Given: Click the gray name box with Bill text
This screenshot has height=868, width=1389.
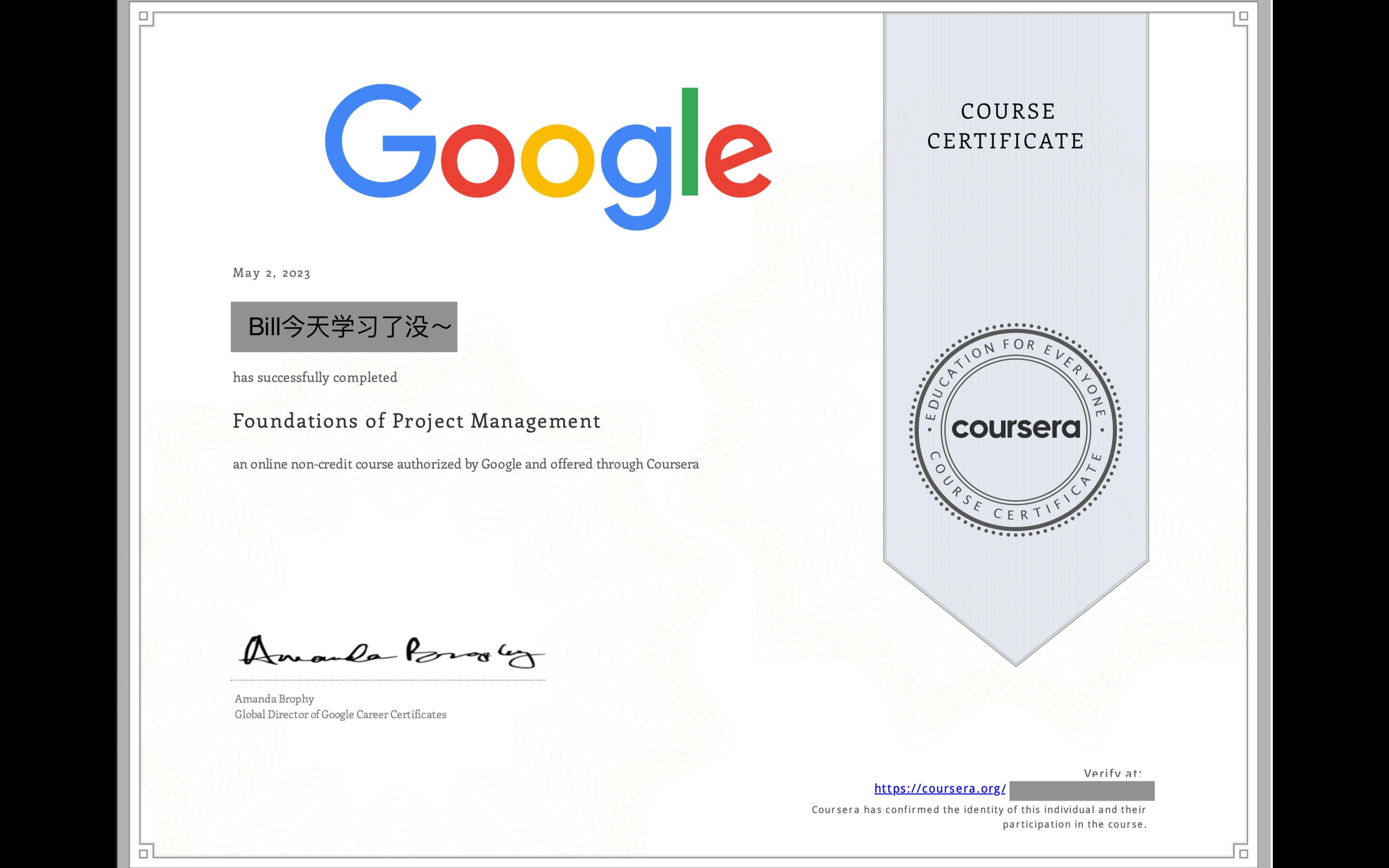Looking at the screenshot, I should [344, 327].
